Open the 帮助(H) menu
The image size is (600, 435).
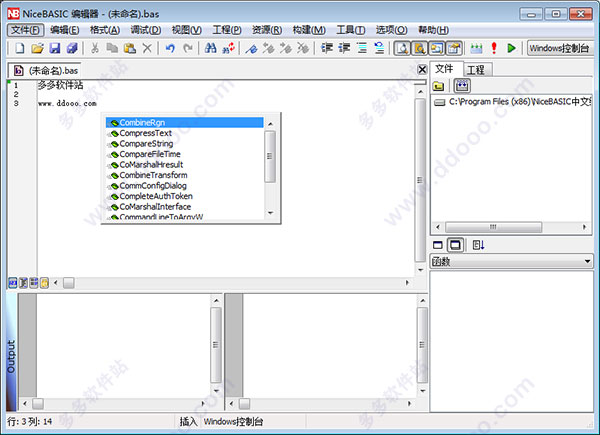(433, 30)
